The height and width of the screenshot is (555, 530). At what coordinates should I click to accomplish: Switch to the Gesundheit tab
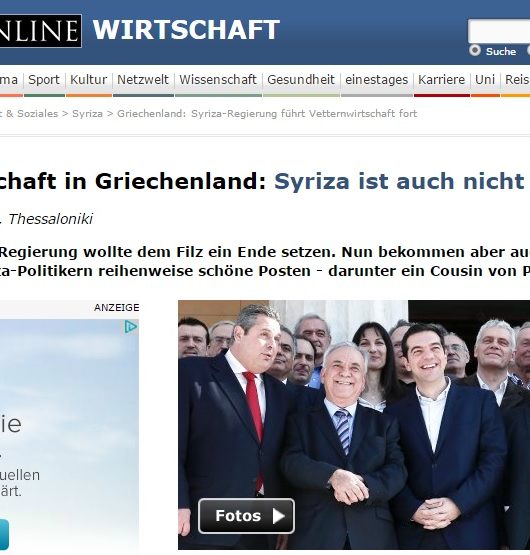click(301, 80)
